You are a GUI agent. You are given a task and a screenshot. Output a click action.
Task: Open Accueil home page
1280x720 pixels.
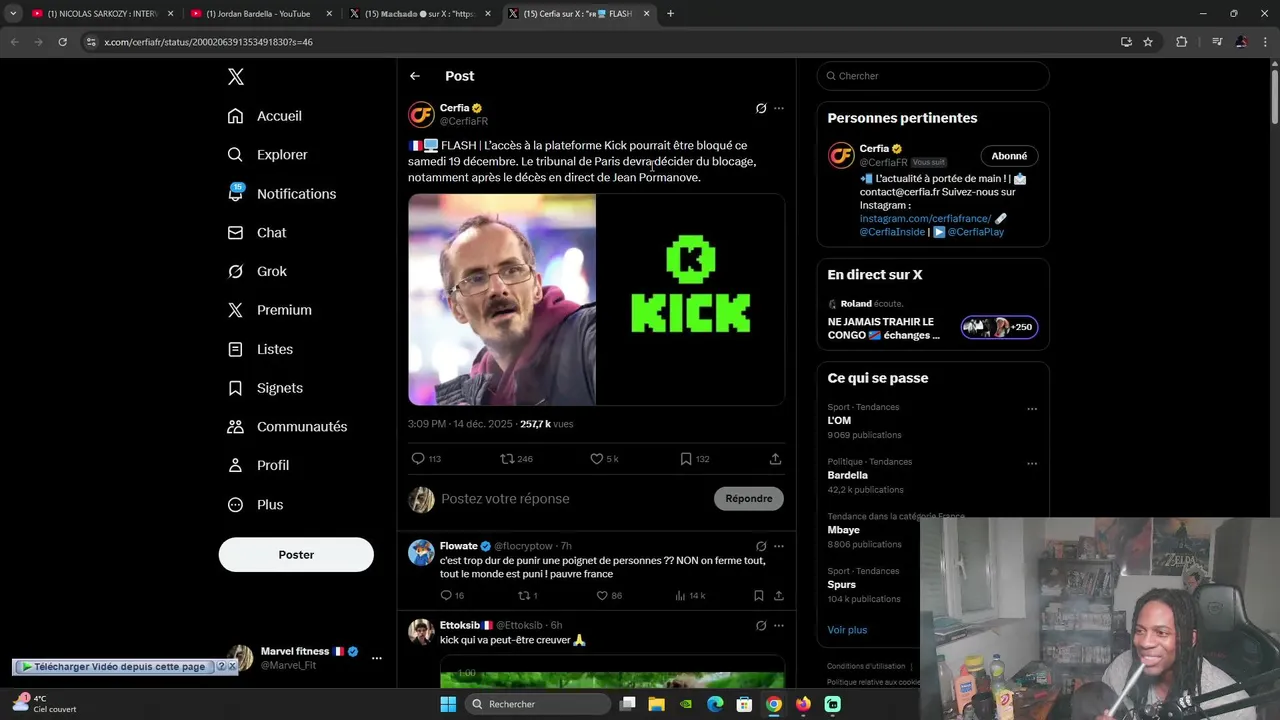(x=265, y=116)
